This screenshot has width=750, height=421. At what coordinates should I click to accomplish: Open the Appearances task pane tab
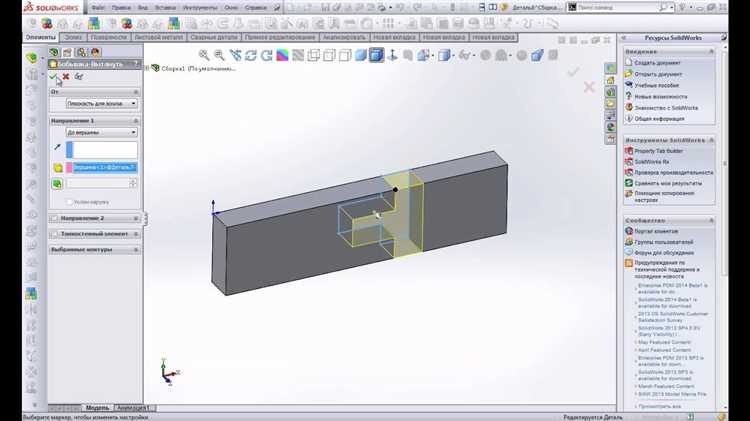pyautogui.click(x=611, y=127)
